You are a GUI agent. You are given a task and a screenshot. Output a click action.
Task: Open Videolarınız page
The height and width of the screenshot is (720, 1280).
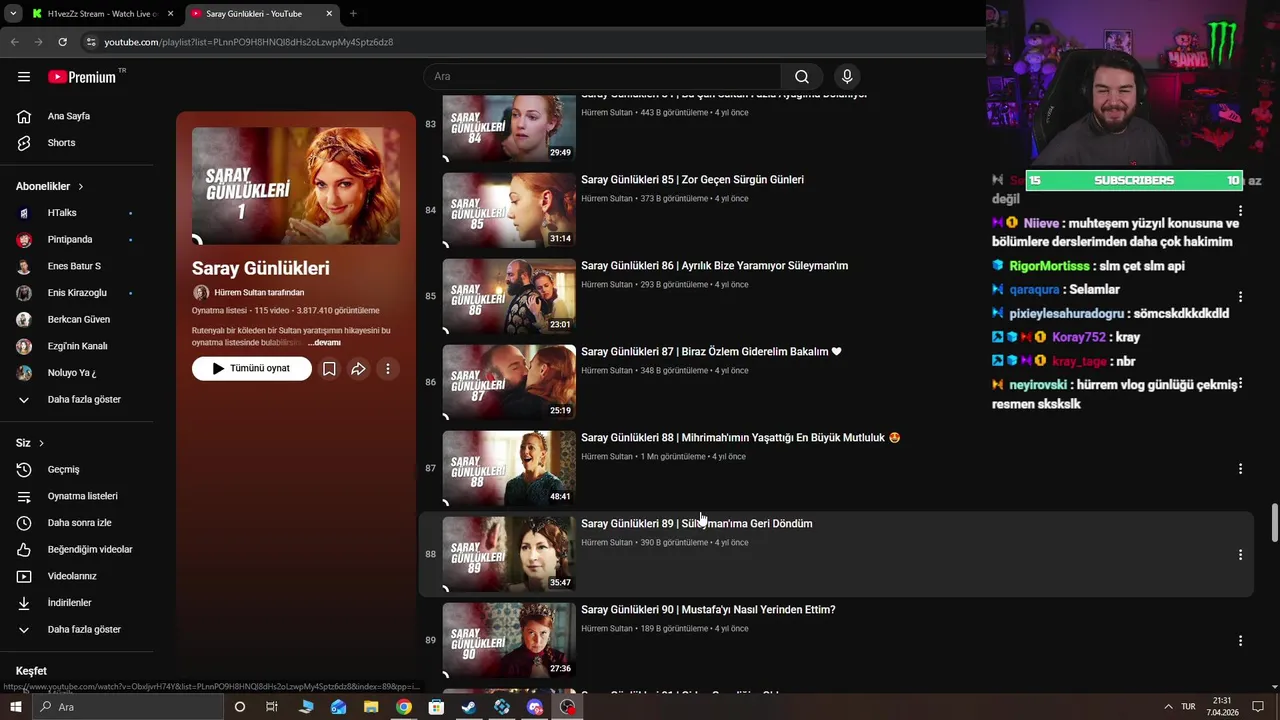pyautogui.click(x=78, y=576)
